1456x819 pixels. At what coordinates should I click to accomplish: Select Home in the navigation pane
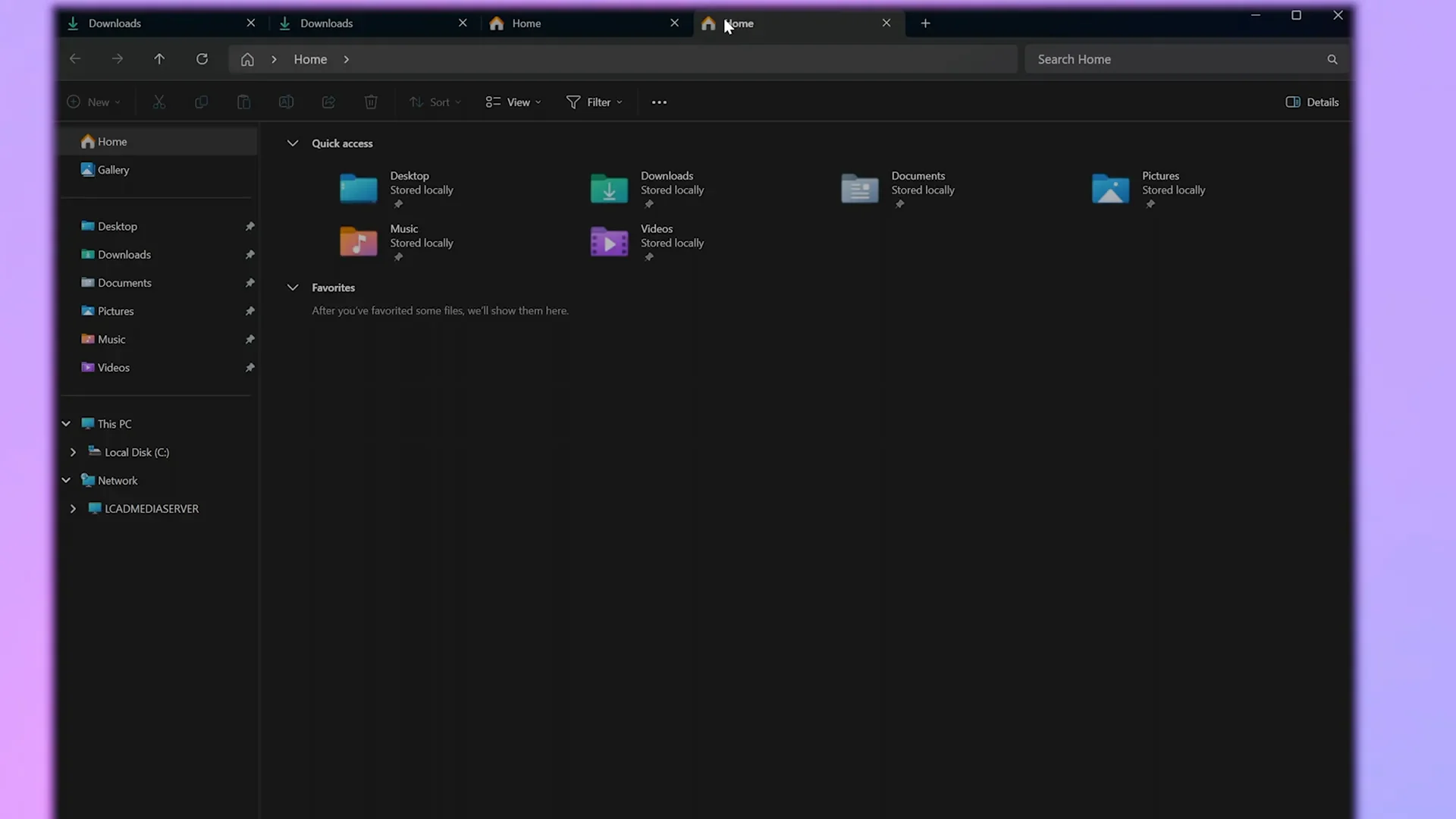pos(158,142)
